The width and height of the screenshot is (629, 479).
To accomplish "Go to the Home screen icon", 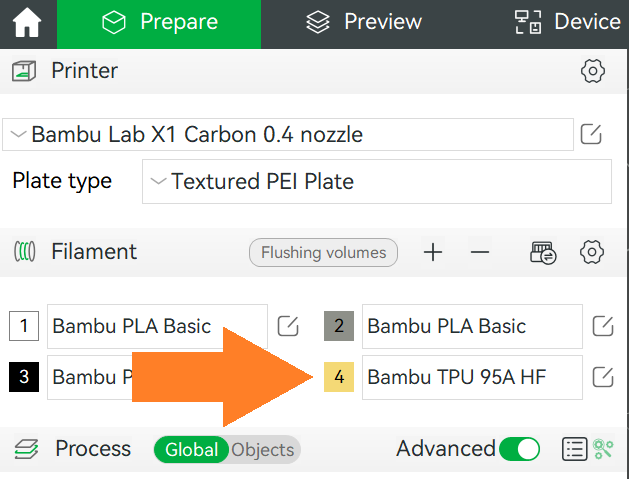I will 27,23.
